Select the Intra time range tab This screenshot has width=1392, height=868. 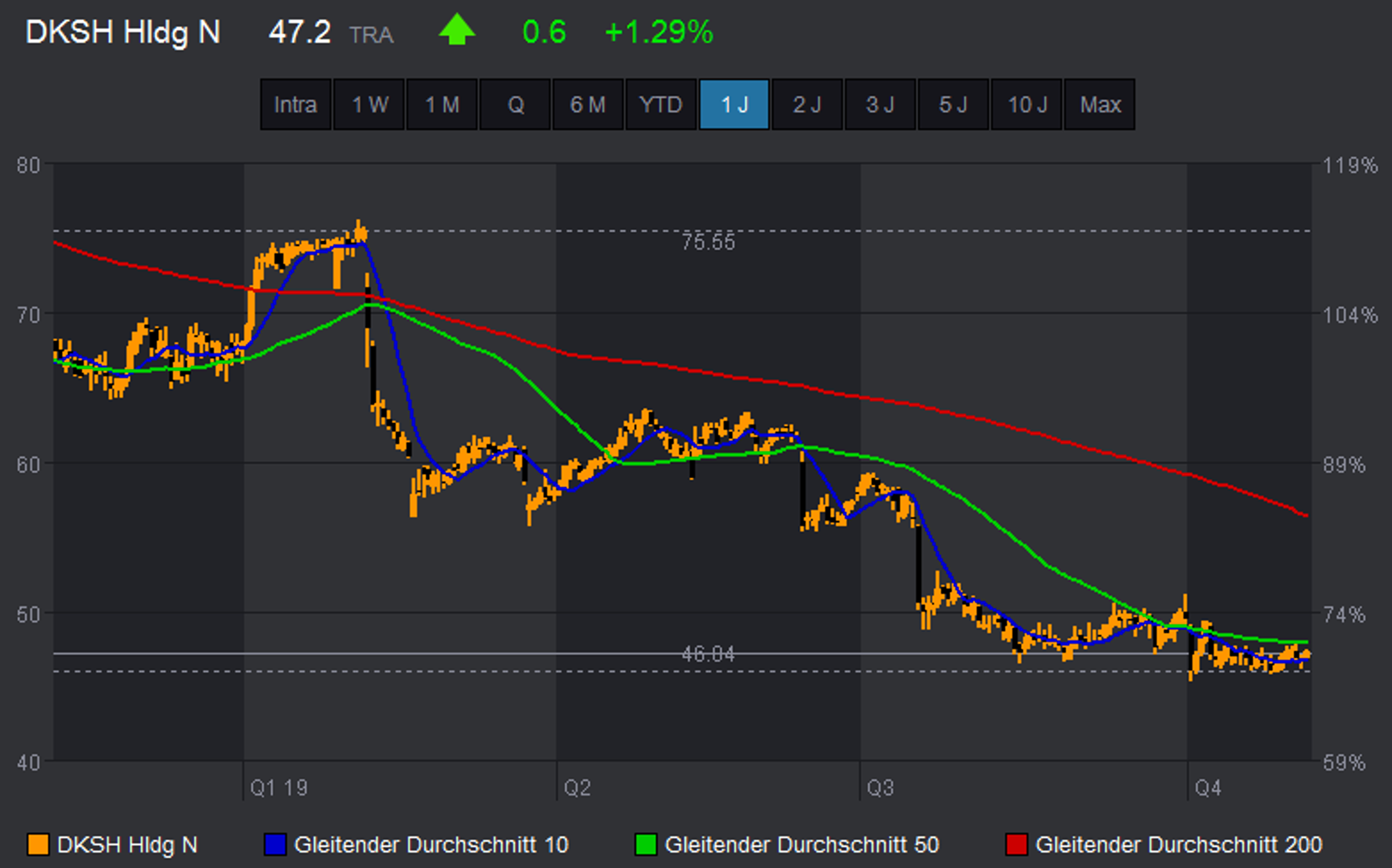(295, 104)
